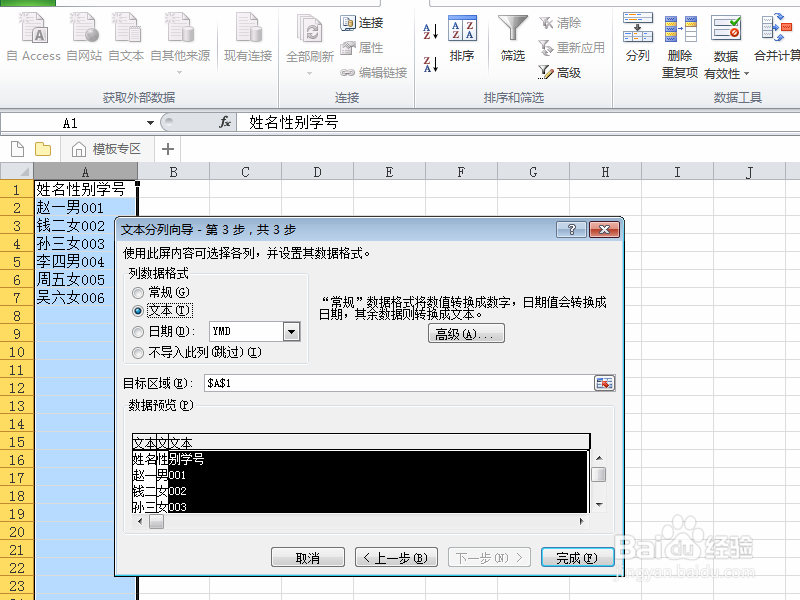Select the 常规 column data format
Screen dimensions: 800x600
[x=138, y=292]
